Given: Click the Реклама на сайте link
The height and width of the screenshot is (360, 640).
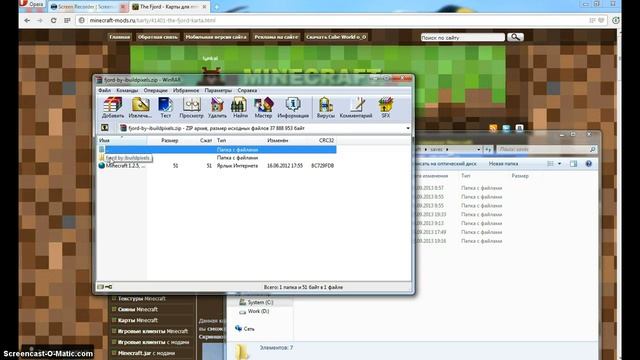Looking at the screenshot, I should pos(276,37).
